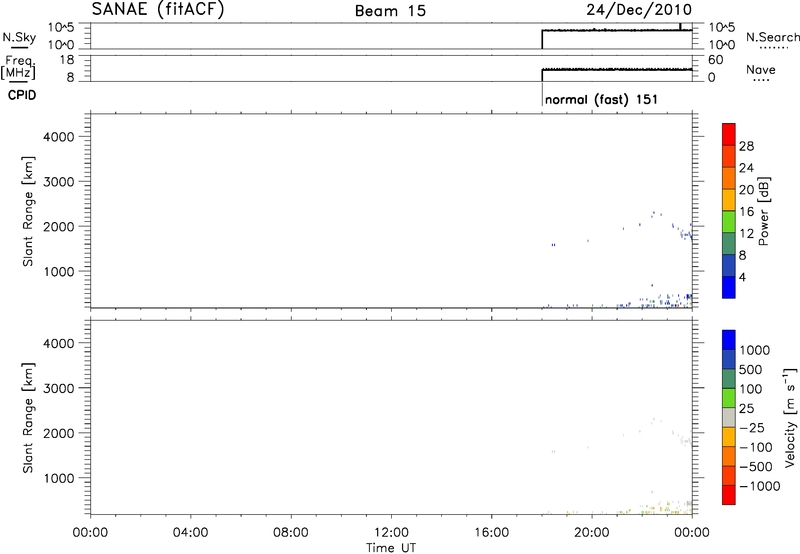Click the "60" Nave axis tick label
Viewport: 800px width, 554px height.
pyautogui.click(x=715, y=60)
